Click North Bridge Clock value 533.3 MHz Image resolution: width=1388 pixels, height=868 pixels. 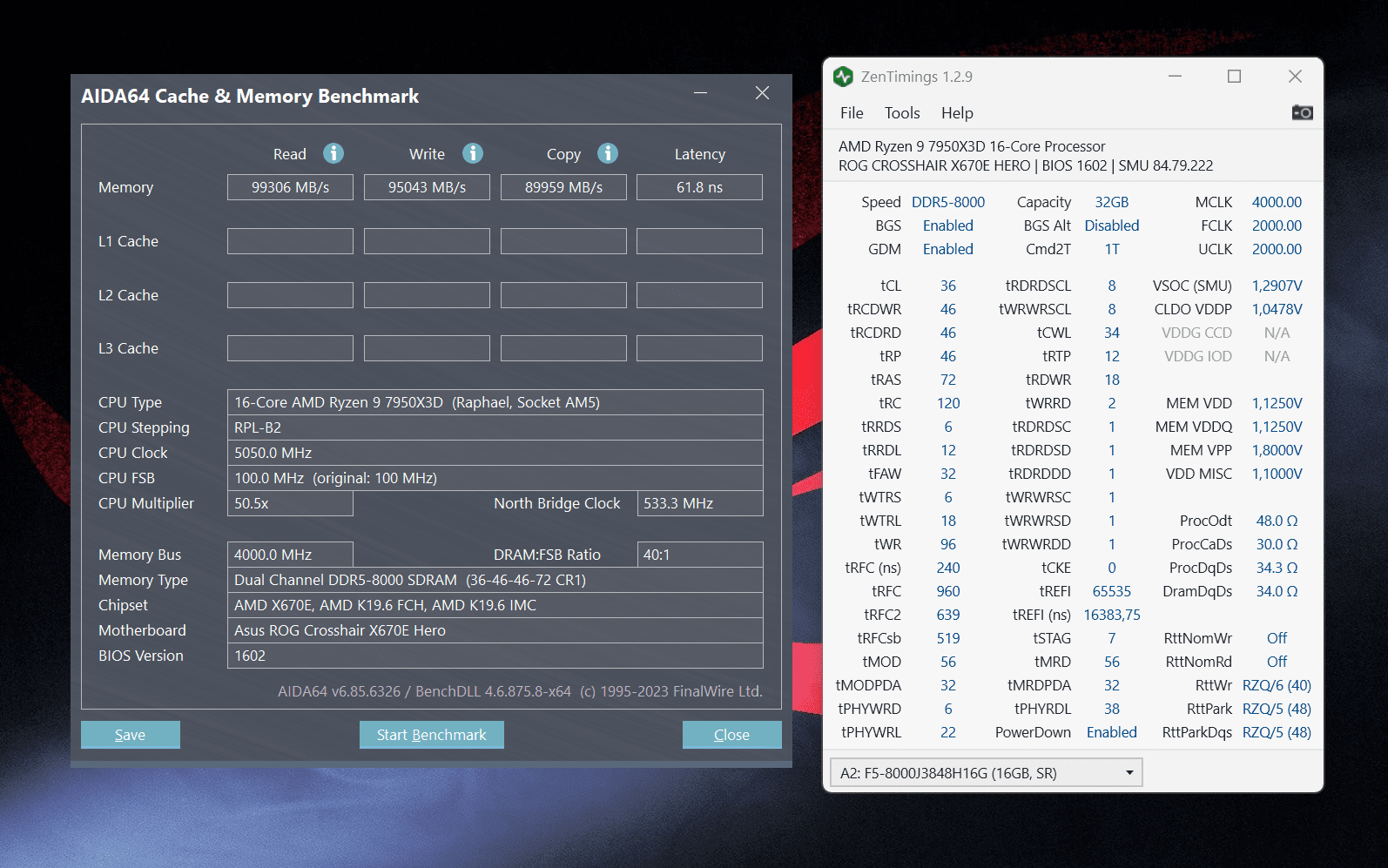700,503
